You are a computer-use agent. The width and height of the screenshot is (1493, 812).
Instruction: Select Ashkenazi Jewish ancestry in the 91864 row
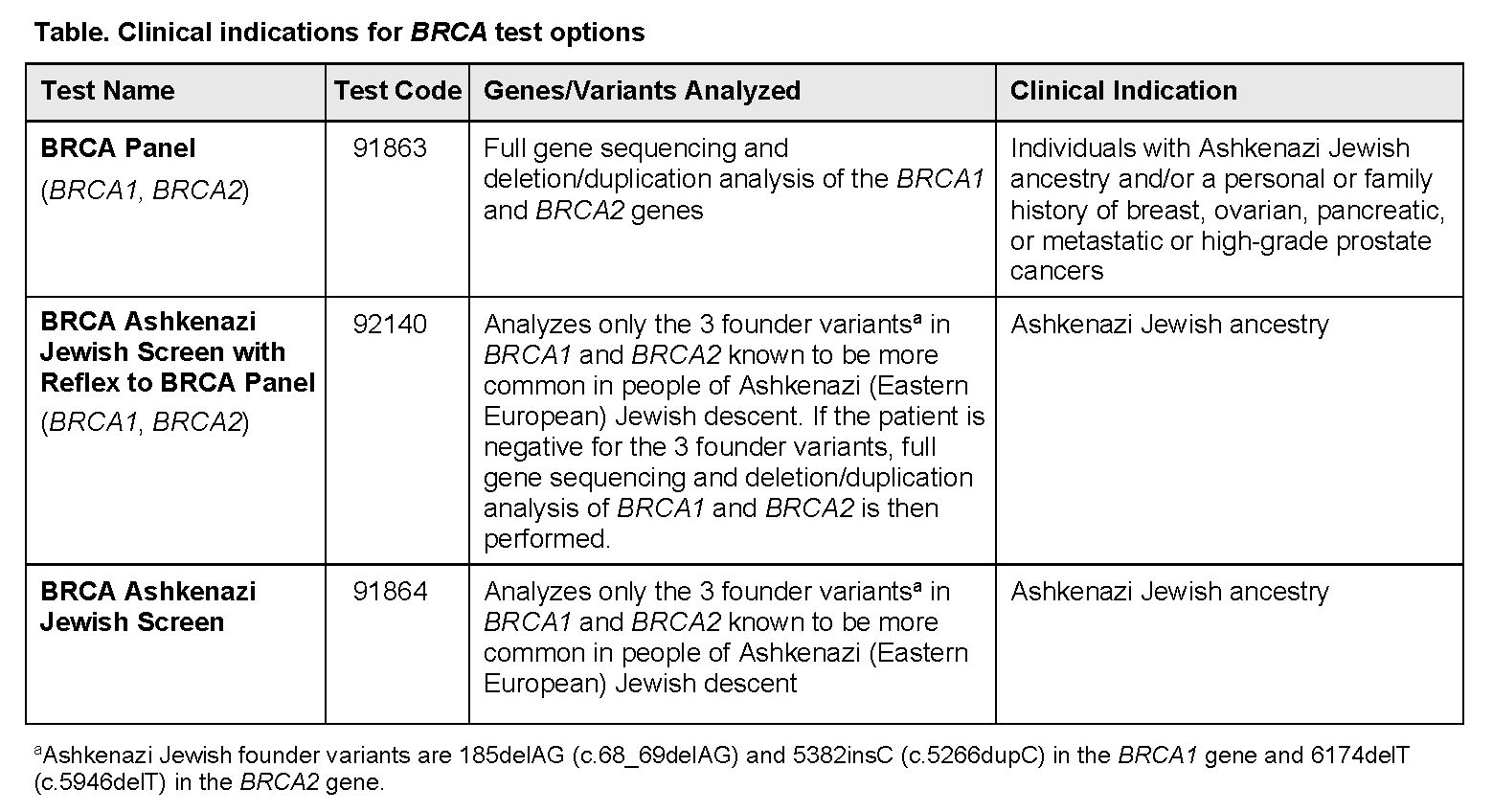[1169, 592]
